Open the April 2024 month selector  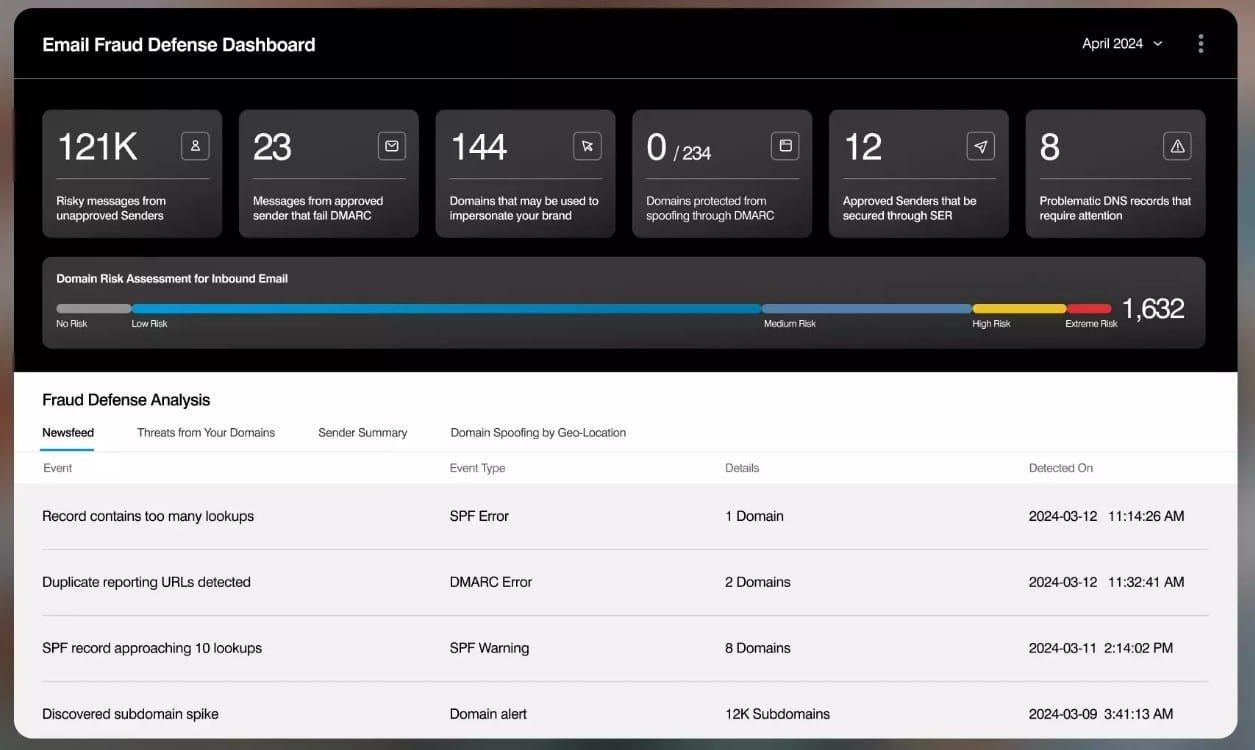(x=1120, y=43)
